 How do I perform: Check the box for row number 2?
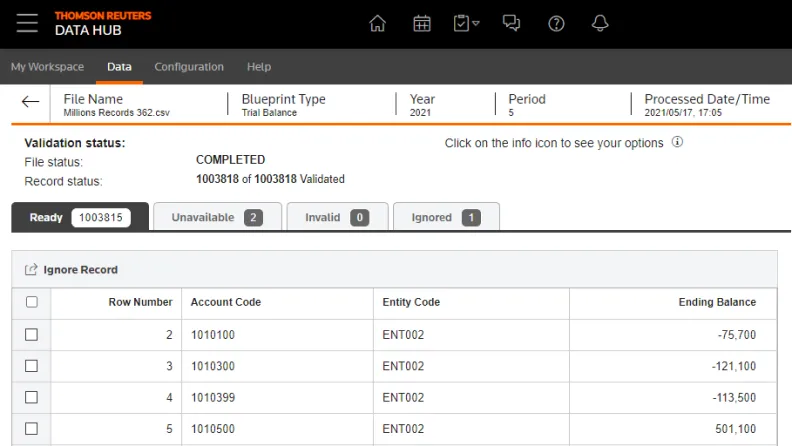(x=31, y=334)
